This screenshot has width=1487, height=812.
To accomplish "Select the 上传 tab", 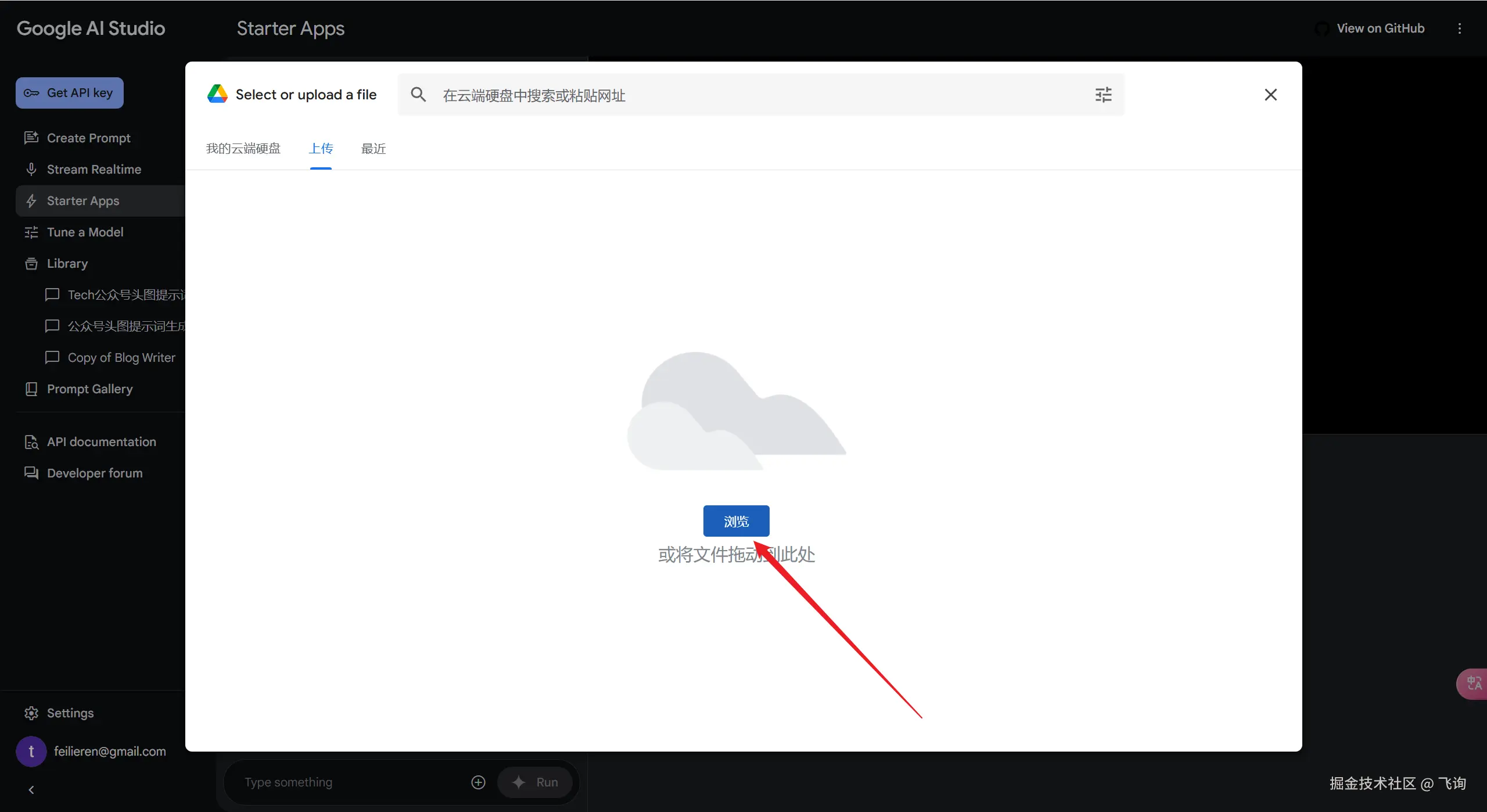I will (x=321, y=149).
